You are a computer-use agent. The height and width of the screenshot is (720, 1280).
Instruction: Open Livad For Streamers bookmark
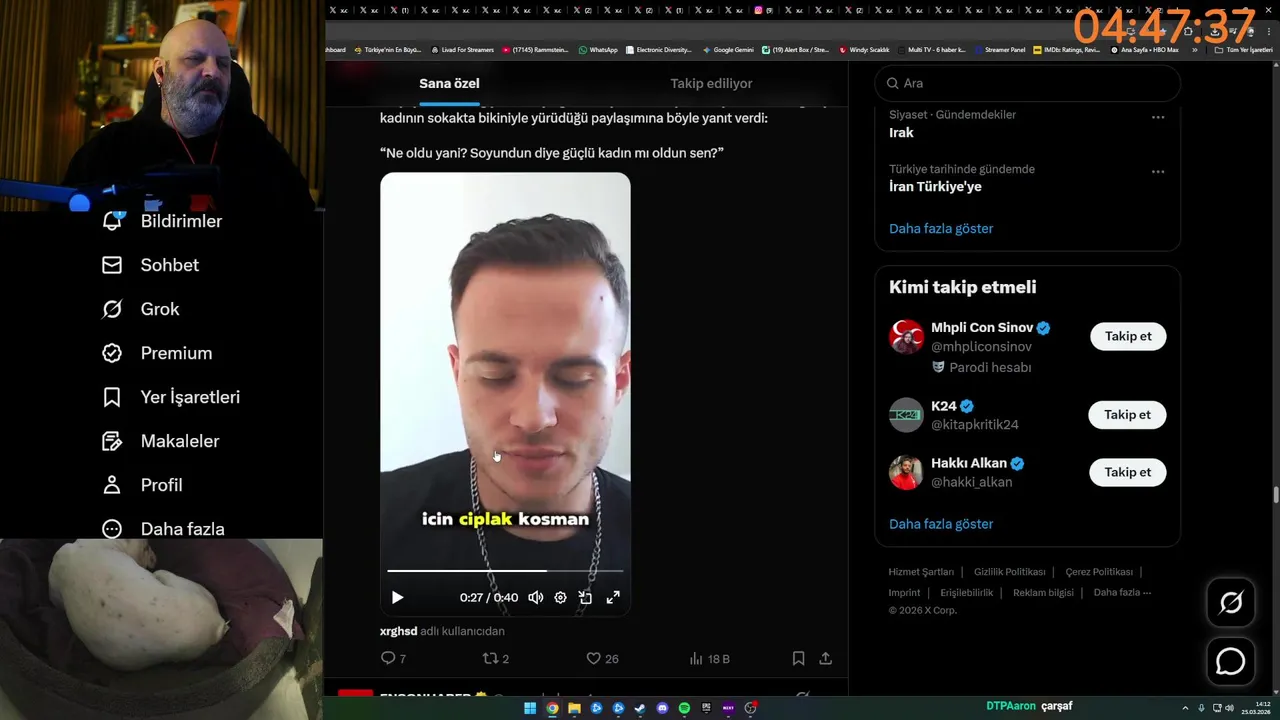pos(462,49)
